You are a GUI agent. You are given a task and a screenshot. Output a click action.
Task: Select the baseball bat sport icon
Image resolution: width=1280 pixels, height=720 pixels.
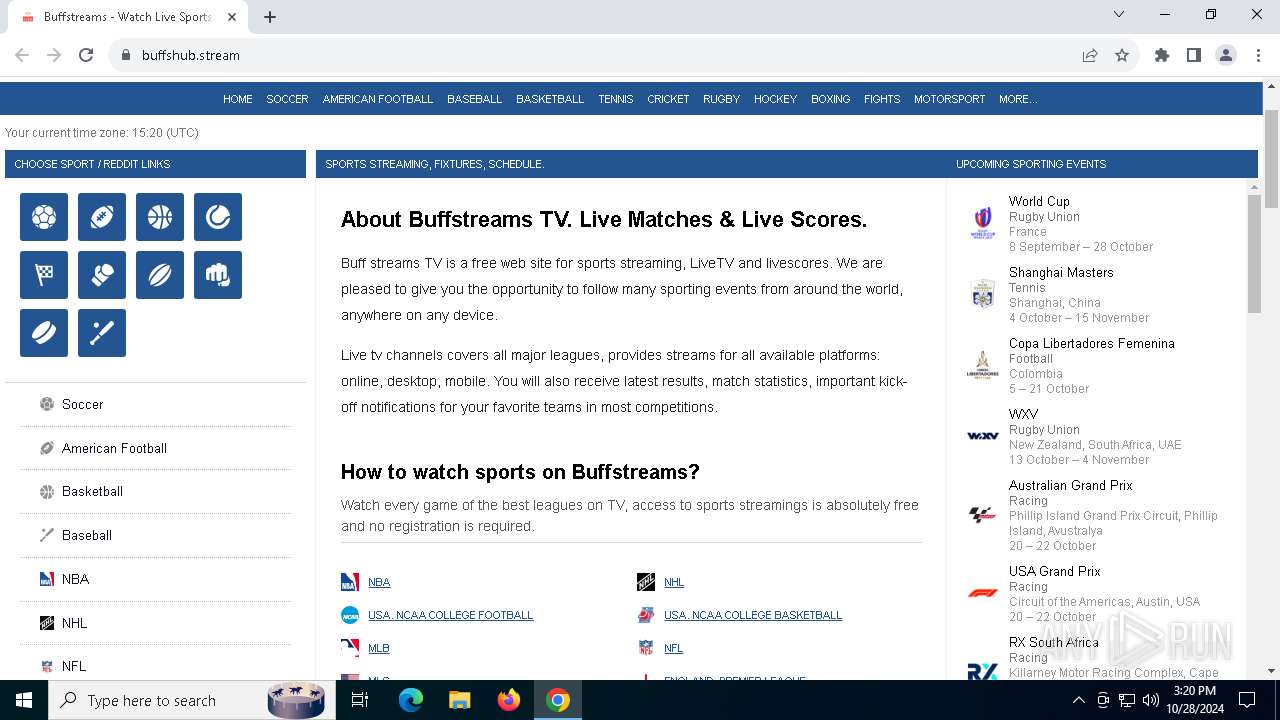pos(102,333)
